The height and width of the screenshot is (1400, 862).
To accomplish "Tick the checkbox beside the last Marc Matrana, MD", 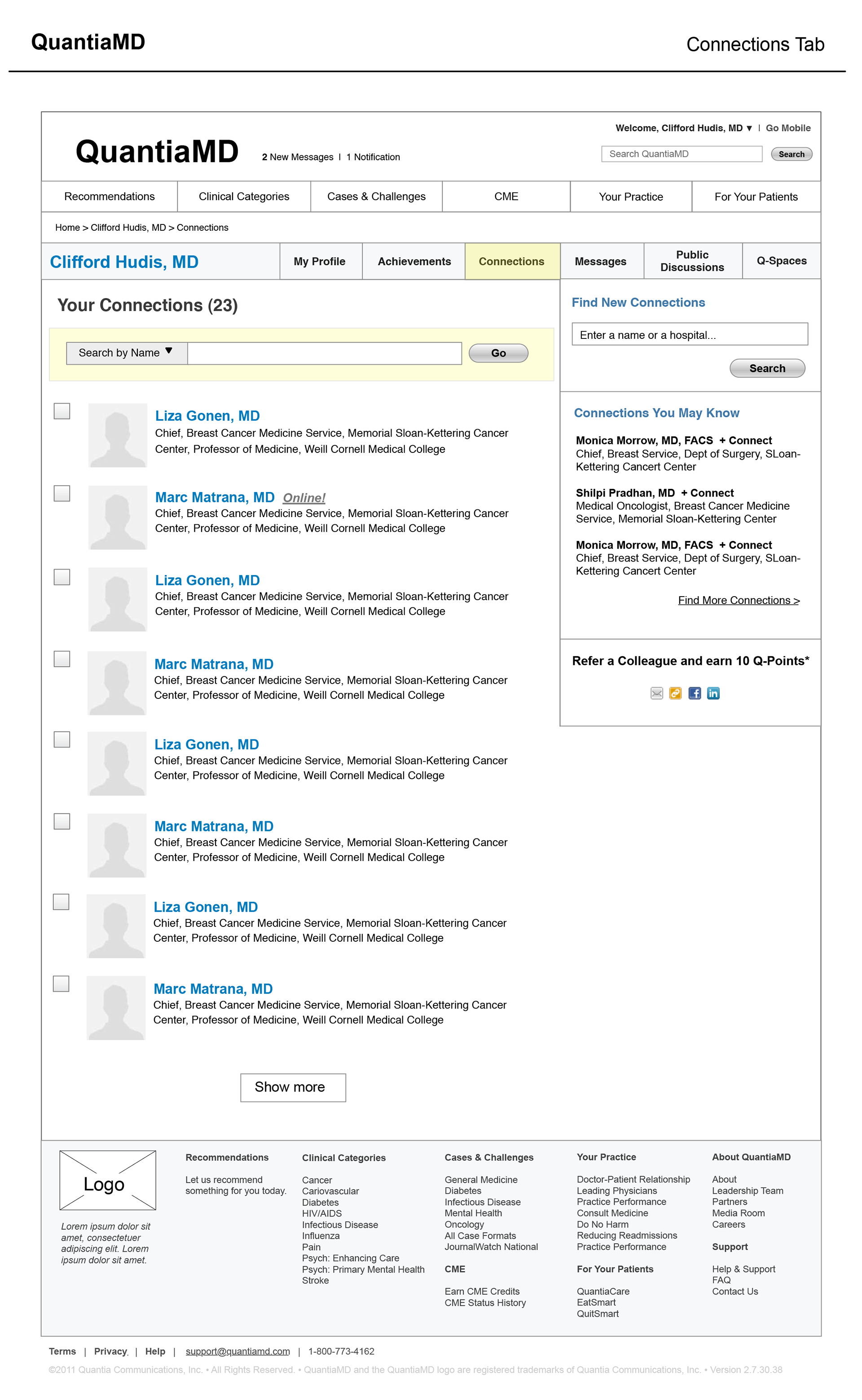I will 61,983.
